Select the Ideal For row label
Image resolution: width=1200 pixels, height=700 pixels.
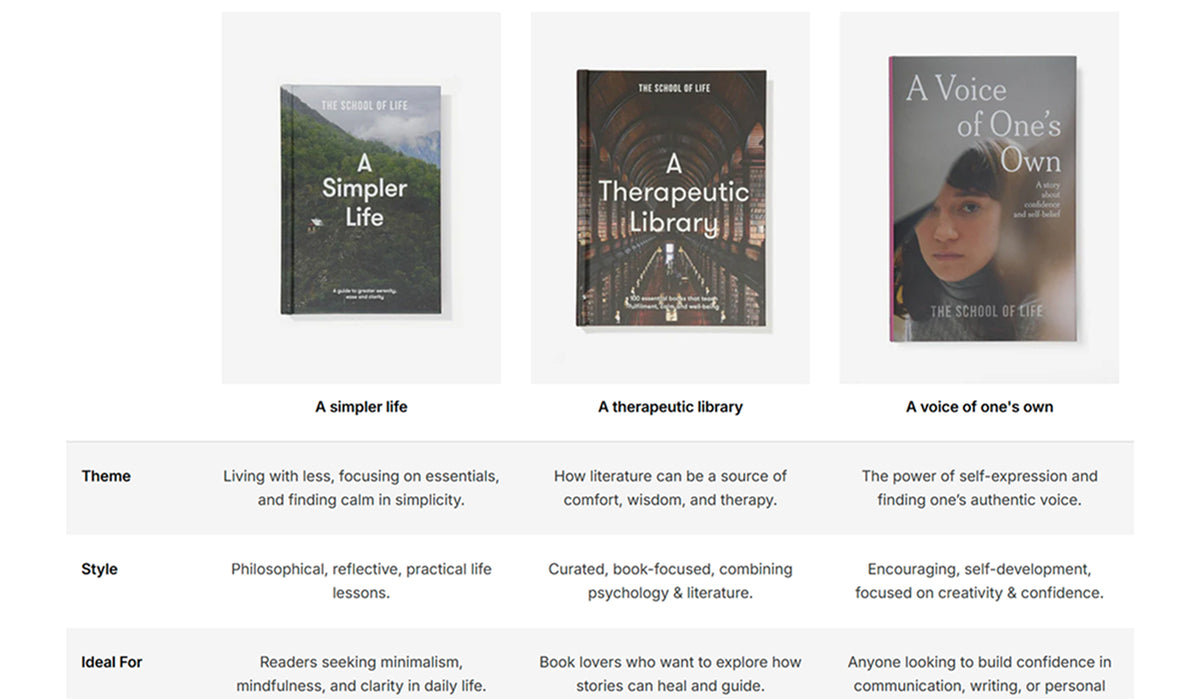point(112,662)
